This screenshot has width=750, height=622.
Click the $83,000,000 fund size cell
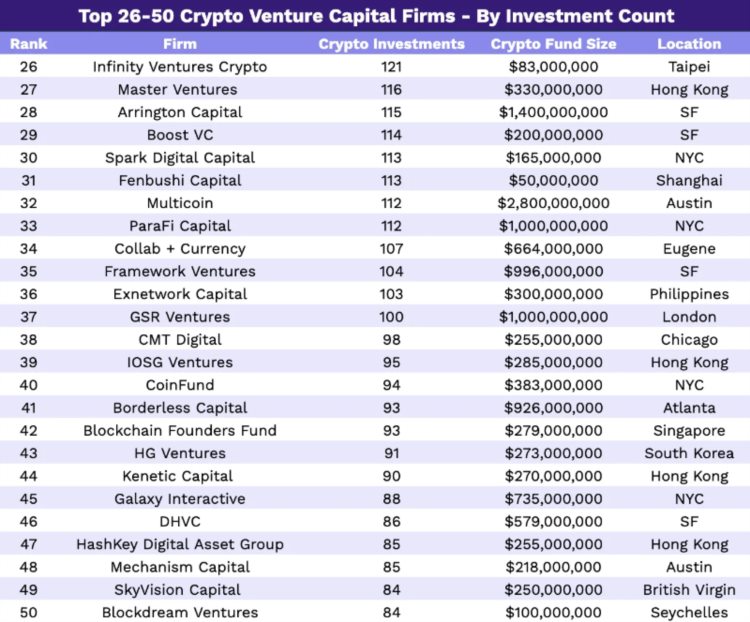point(553,67)
